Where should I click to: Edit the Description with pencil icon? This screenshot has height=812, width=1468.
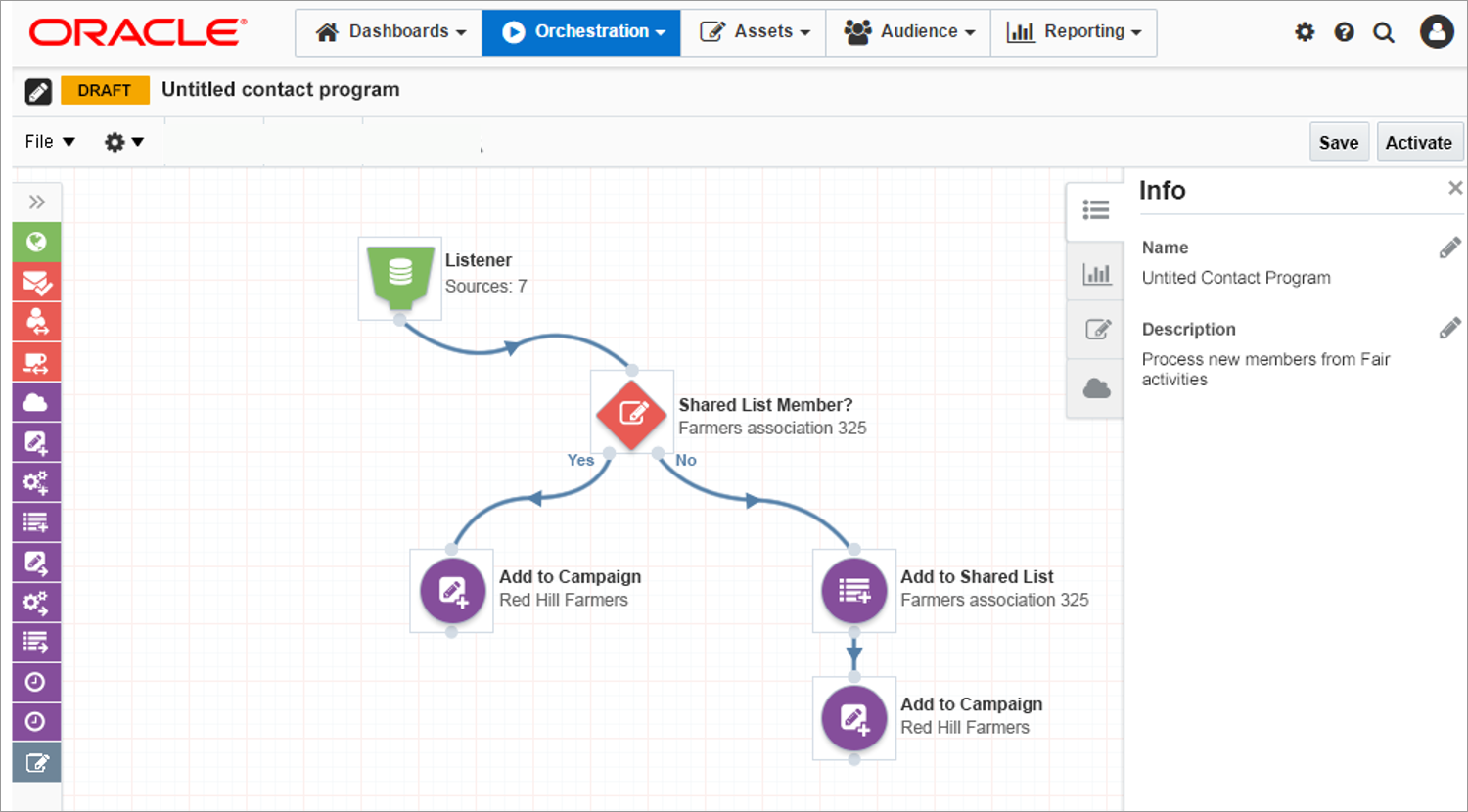[x=1450, y=328]
